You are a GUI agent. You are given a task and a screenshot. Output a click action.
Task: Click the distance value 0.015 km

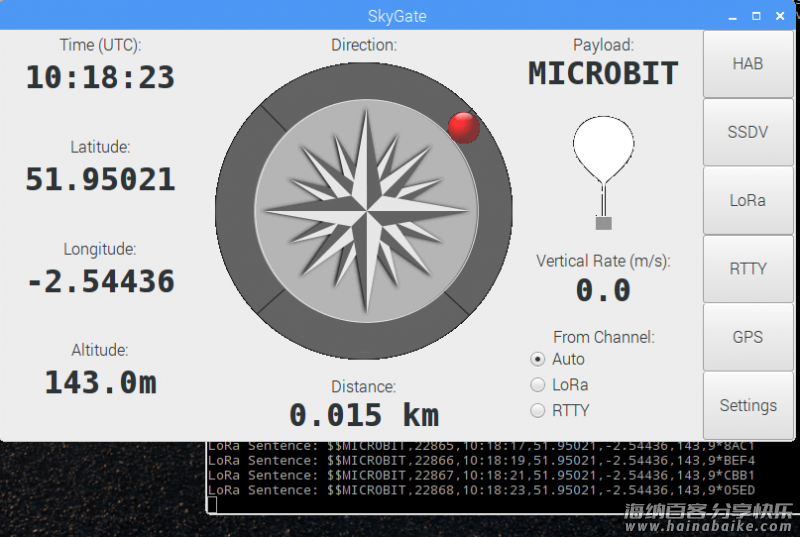[x=364, y=415]
